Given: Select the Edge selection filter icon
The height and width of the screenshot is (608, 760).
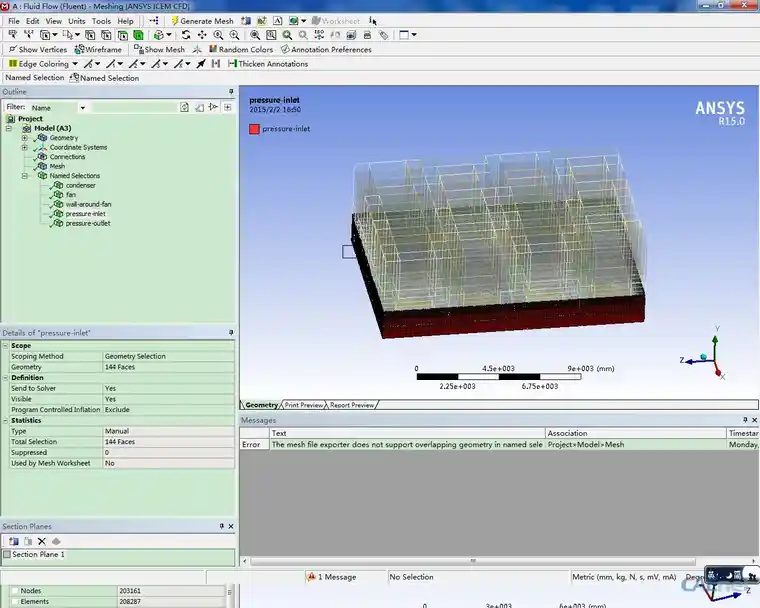Looking at the screenshot, I should tap(106, 35).
